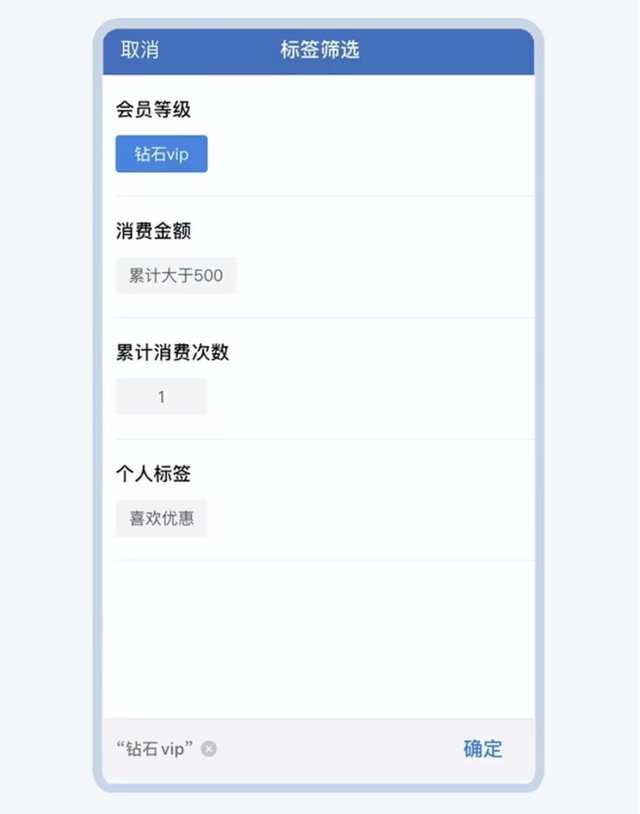
Task: Remove the "钻石 vip" selected filter chip
Action: click(208, 749)
